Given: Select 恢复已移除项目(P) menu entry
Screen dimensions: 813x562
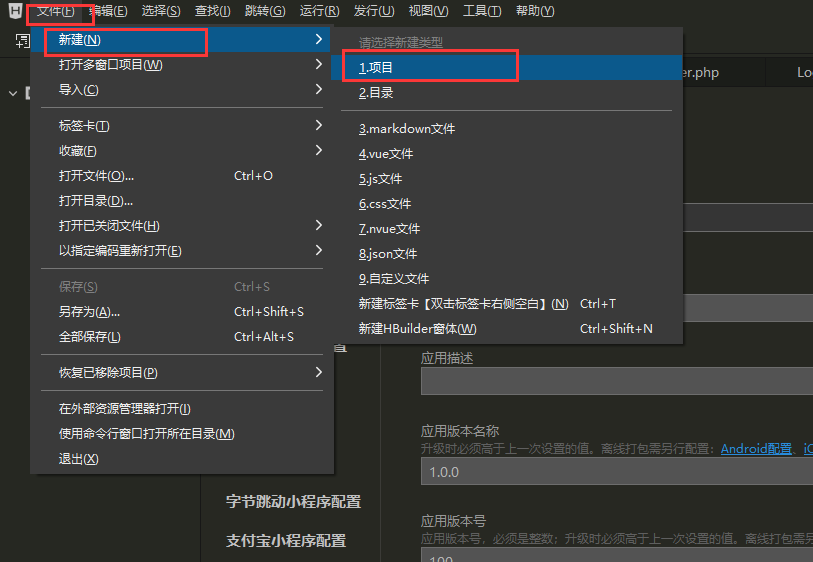Looking at the screenshot, I should [180, 373].
